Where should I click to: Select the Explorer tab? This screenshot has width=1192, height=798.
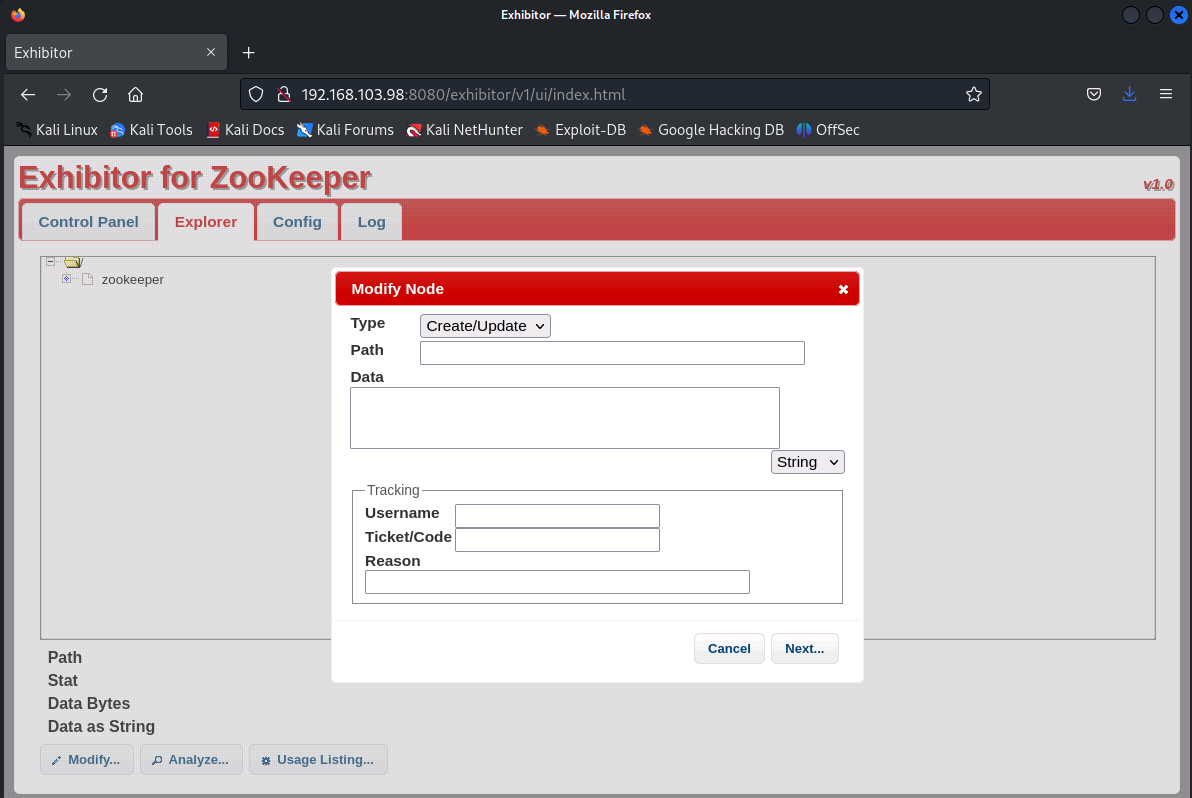click(x=206, y=222)
